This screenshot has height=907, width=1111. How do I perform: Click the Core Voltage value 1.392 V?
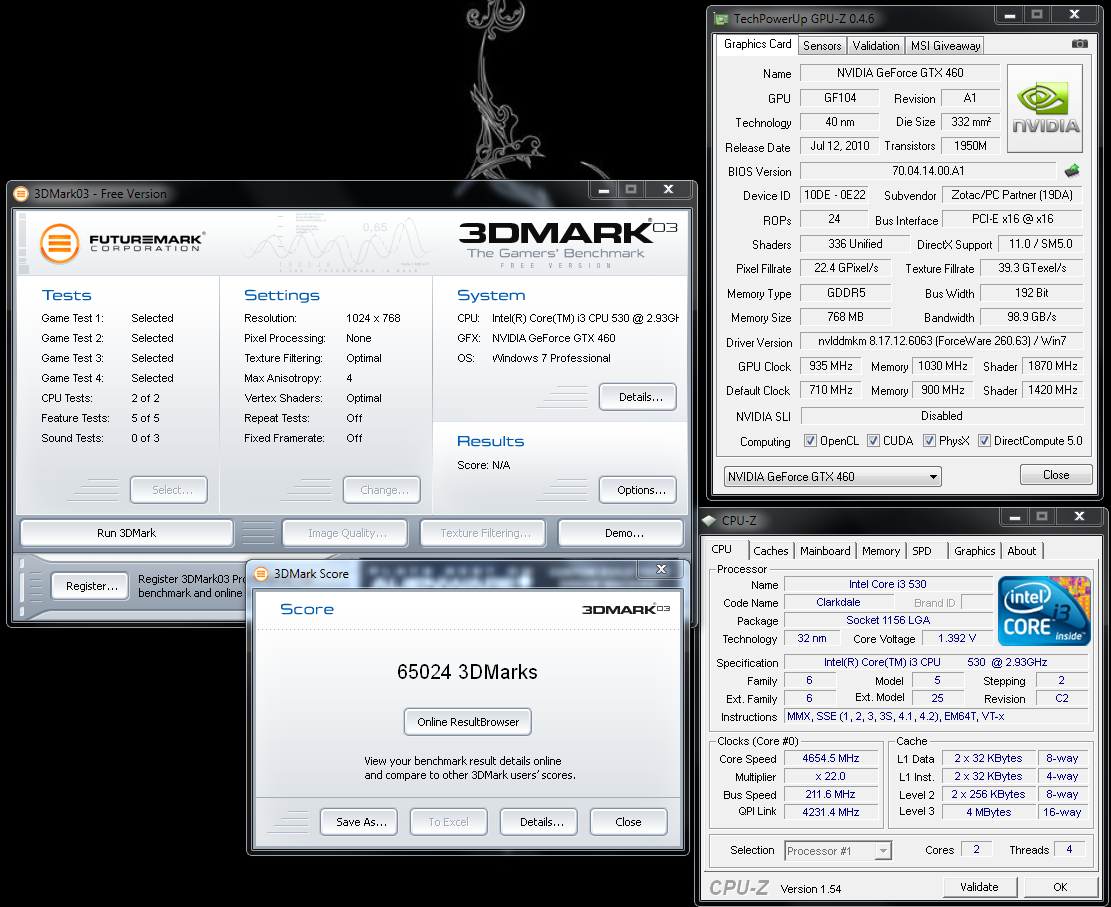pyautogui.click(x=957, y=638)
